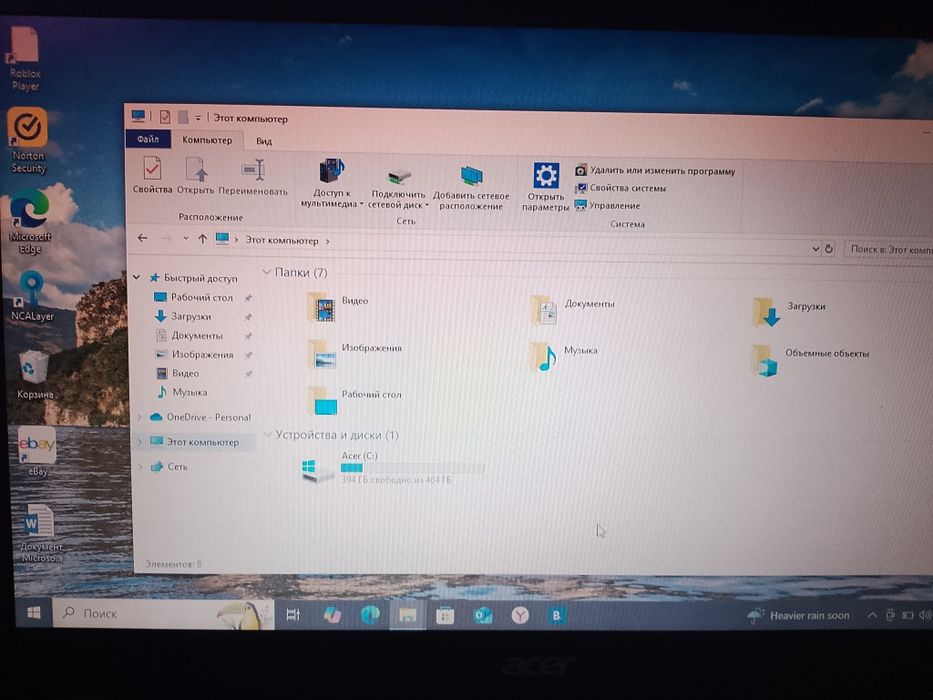933x700 pixels.
Task: Switch to the Вид ribbon tab
Action: (264, 141)
